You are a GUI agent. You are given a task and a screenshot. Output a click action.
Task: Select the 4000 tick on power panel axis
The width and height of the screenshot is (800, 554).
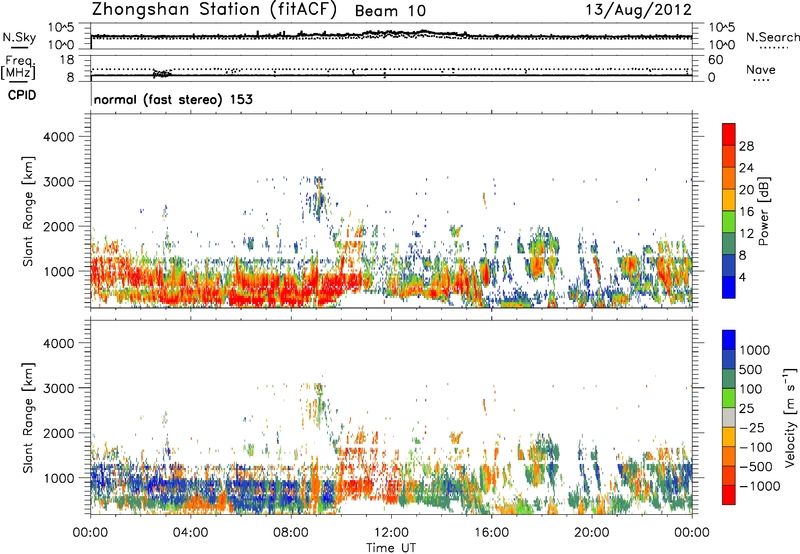click(59, 137)
